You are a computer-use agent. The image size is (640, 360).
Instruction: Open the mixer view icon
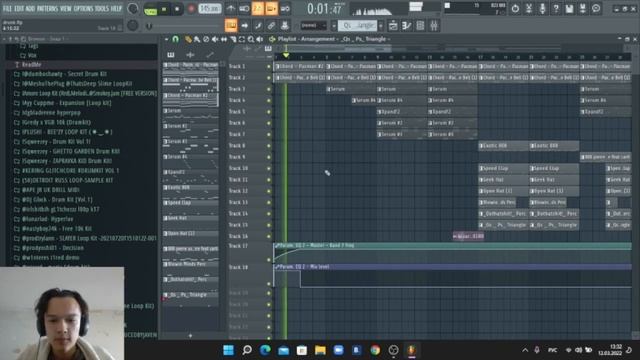point(434,26)
